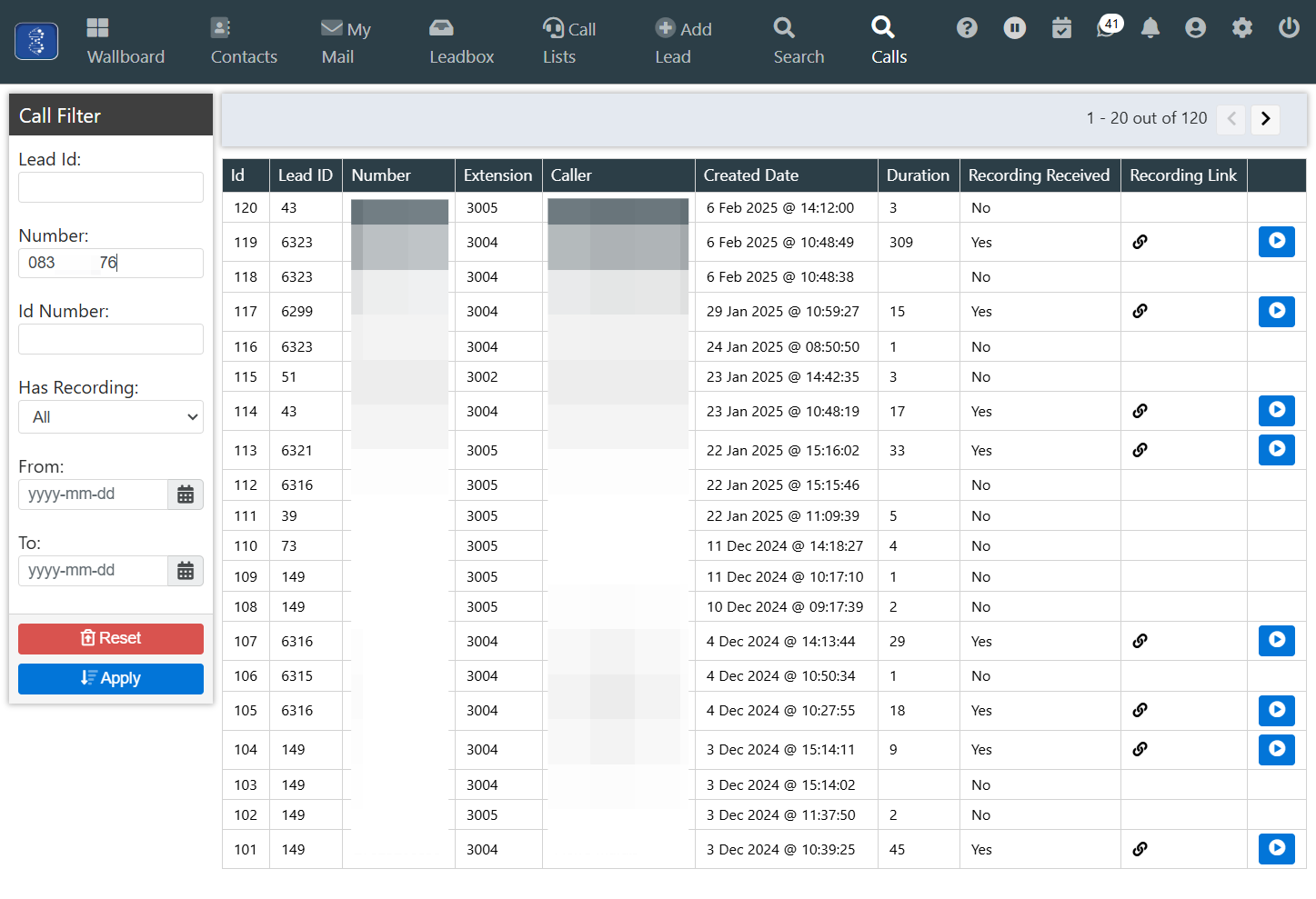
Task: Go to next page of calls
Action: (x=1265, y=119)
